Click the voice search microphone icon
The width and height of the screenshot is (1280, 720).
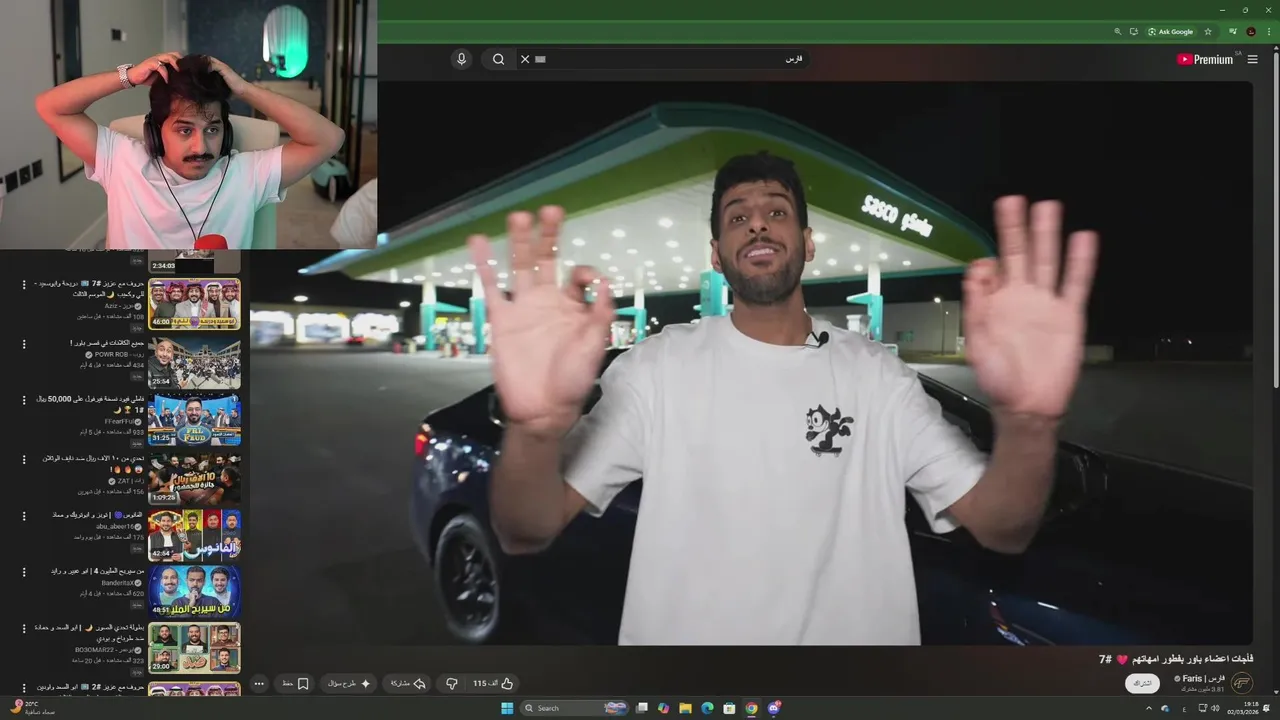click(461, 59)
